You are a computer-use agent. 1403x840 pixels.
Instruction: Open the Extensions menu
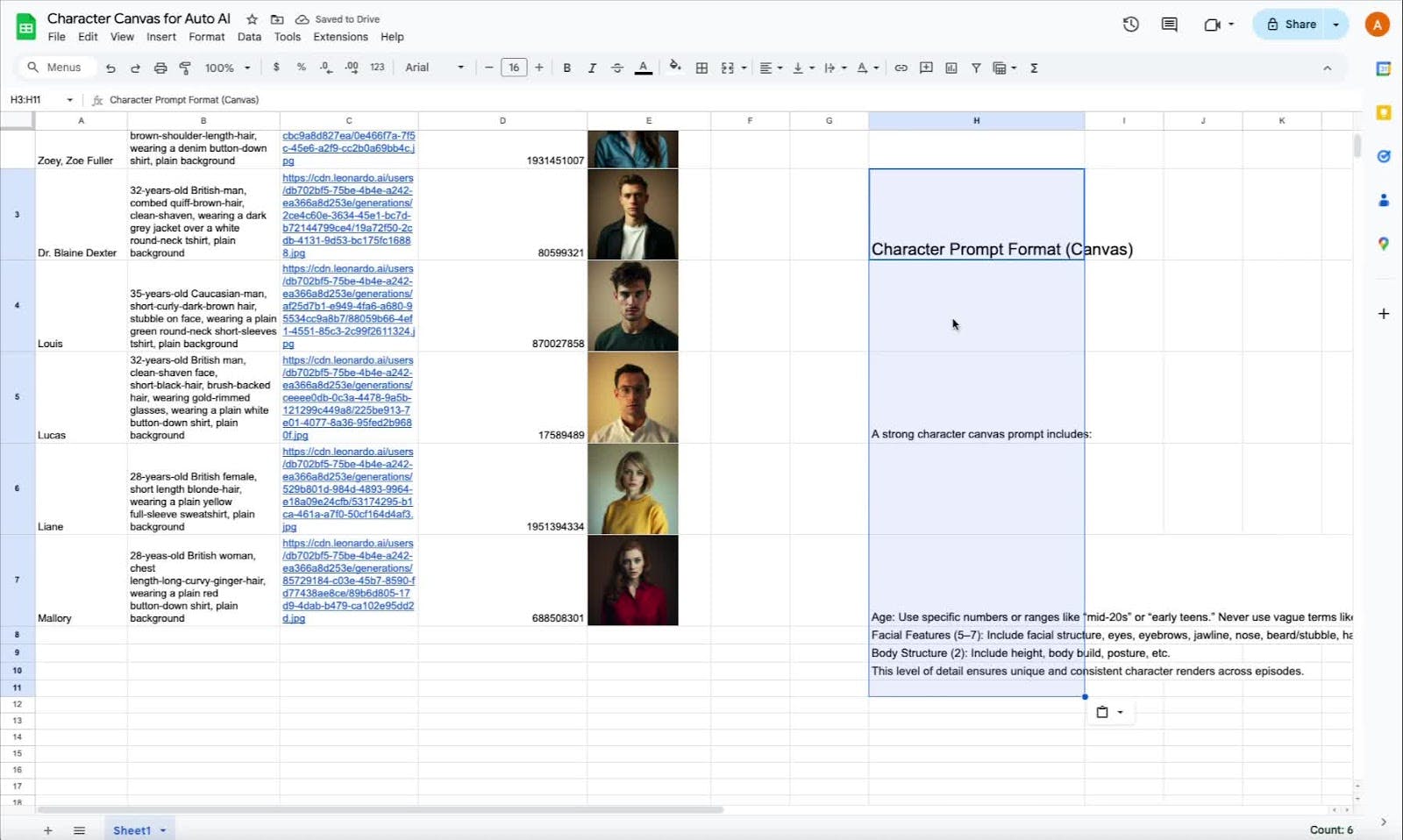(340, 37)
